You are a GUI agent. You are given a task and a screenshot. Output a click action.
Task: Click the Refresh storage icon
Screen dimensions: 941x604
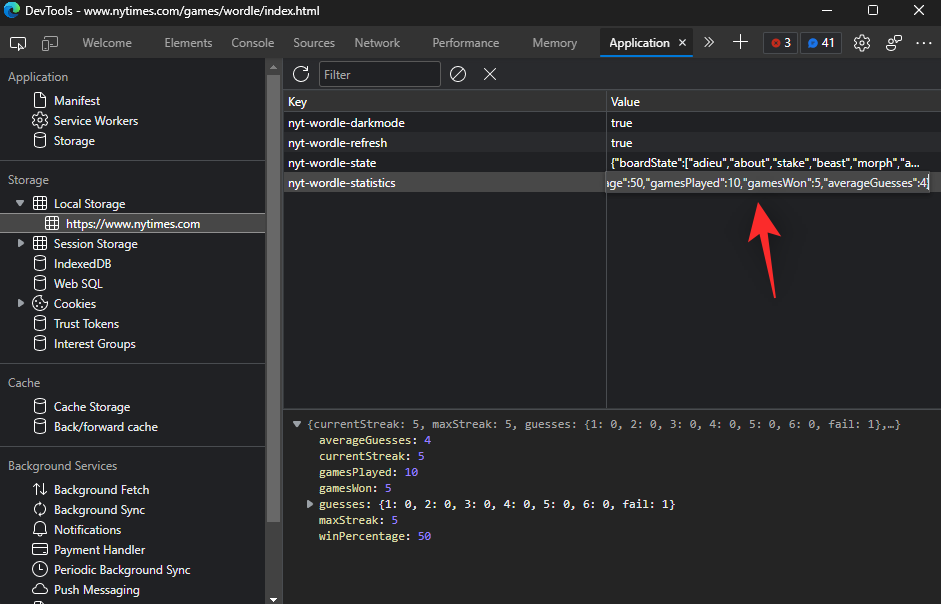pyautogui.click(x=300, y=74)
